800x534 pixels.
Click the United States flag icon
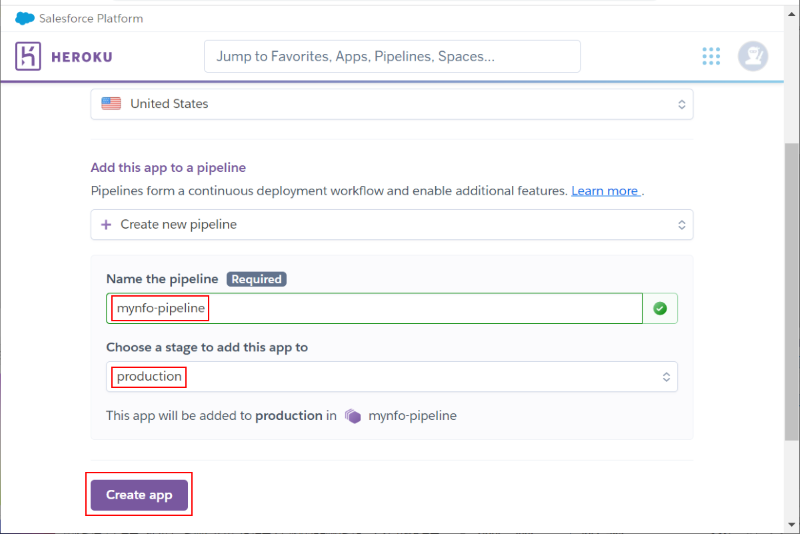111,104
